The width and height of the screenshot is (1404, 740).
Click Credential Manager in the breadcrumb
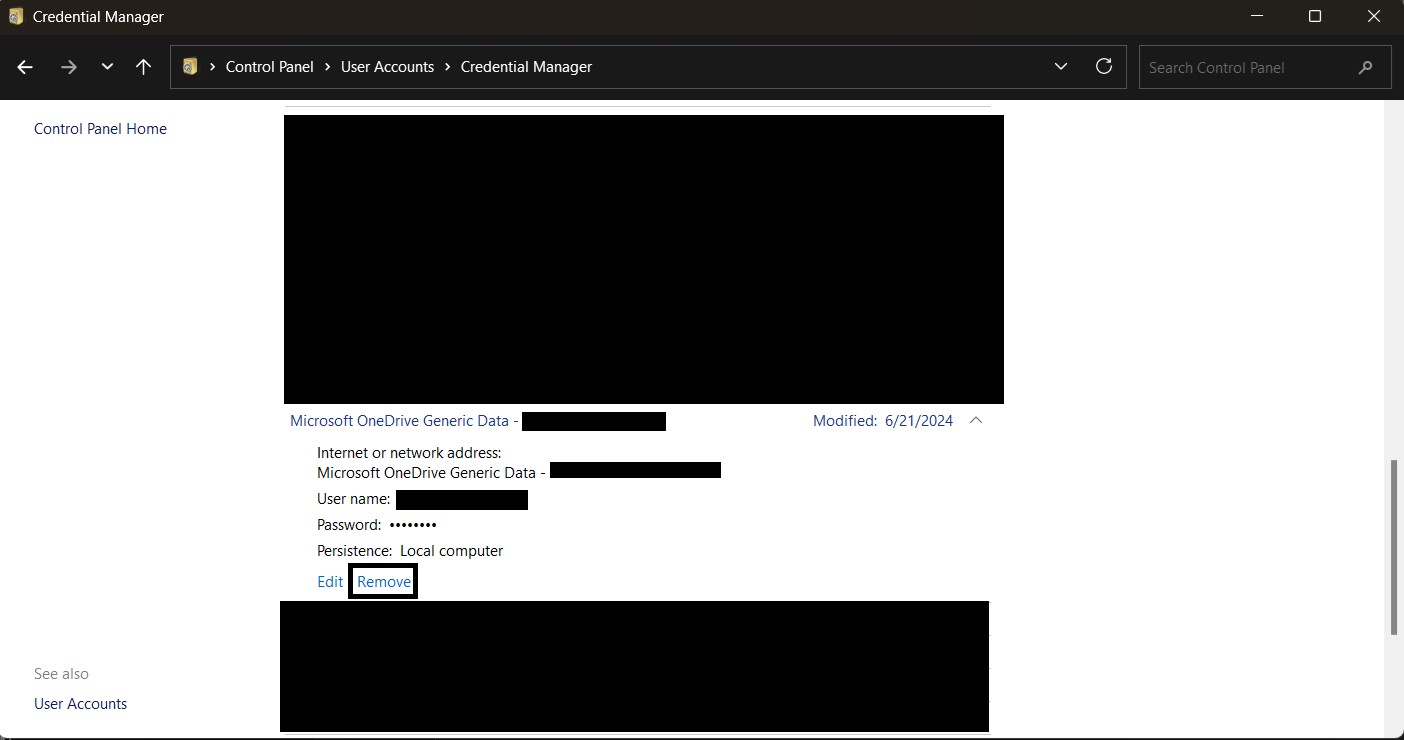(x=526, y=67)
